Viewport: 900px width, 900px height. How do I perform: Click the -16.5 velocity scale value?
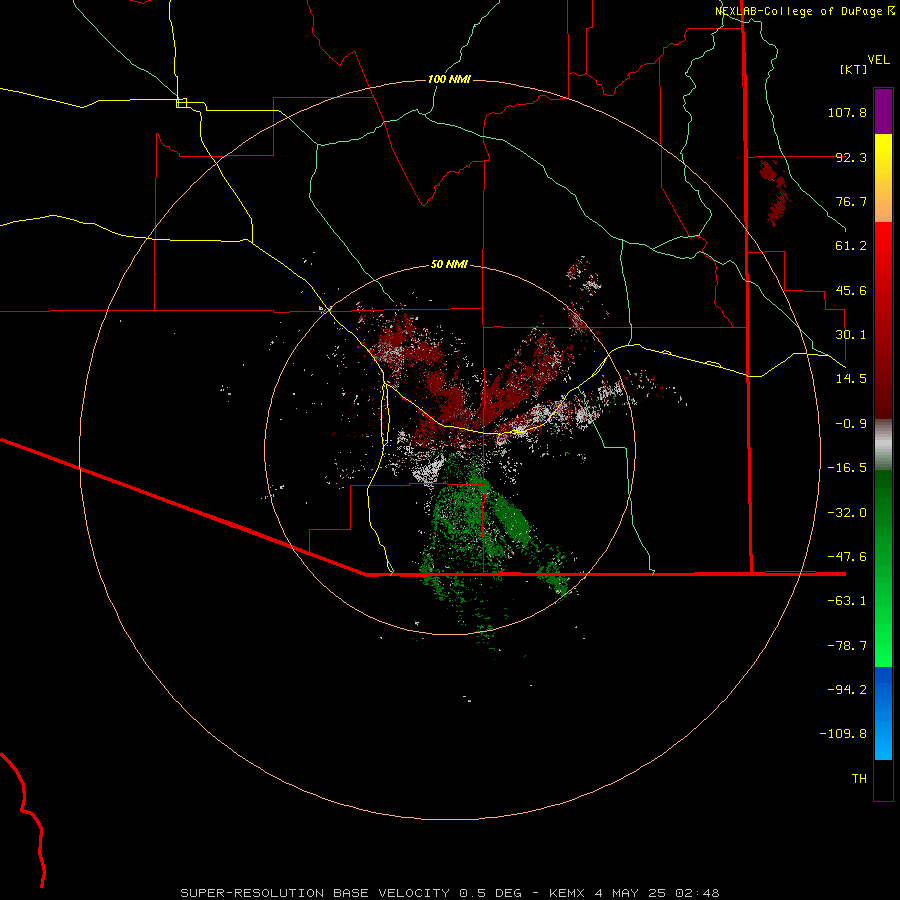(x=847, y=468)
